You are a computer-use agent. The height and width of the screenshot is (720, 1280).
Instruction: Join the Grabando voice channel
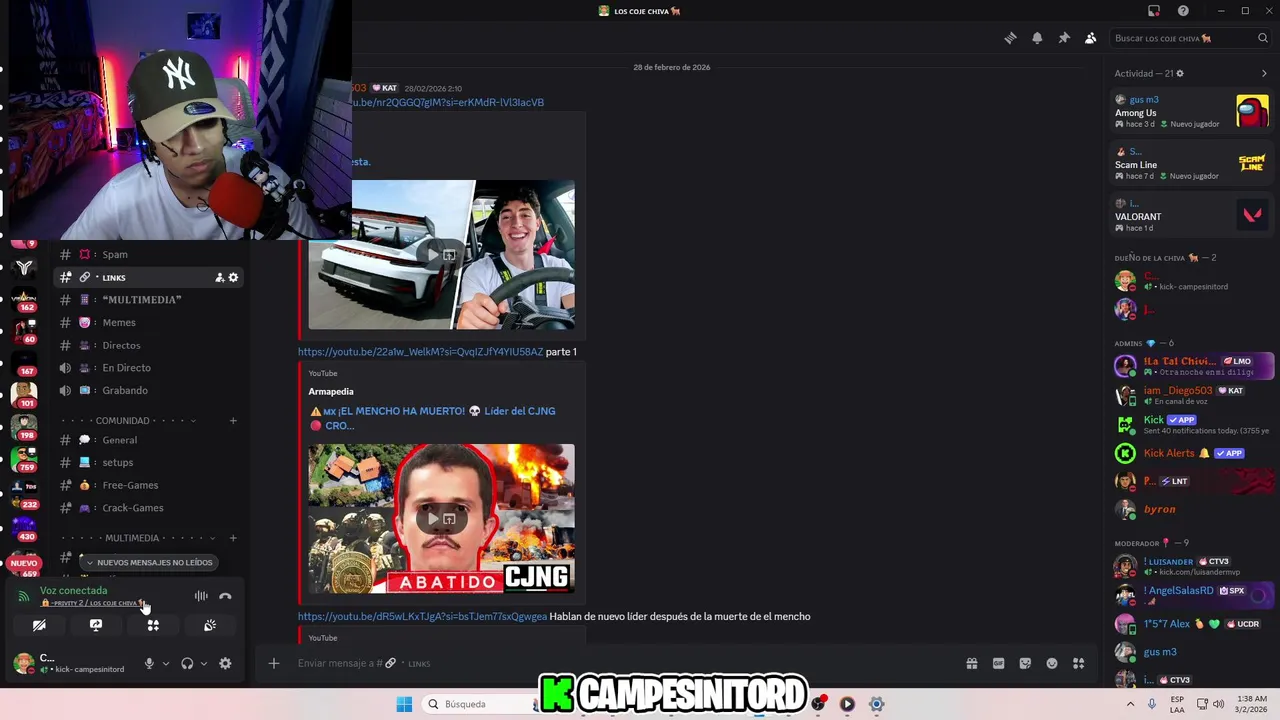pos(149,390)
